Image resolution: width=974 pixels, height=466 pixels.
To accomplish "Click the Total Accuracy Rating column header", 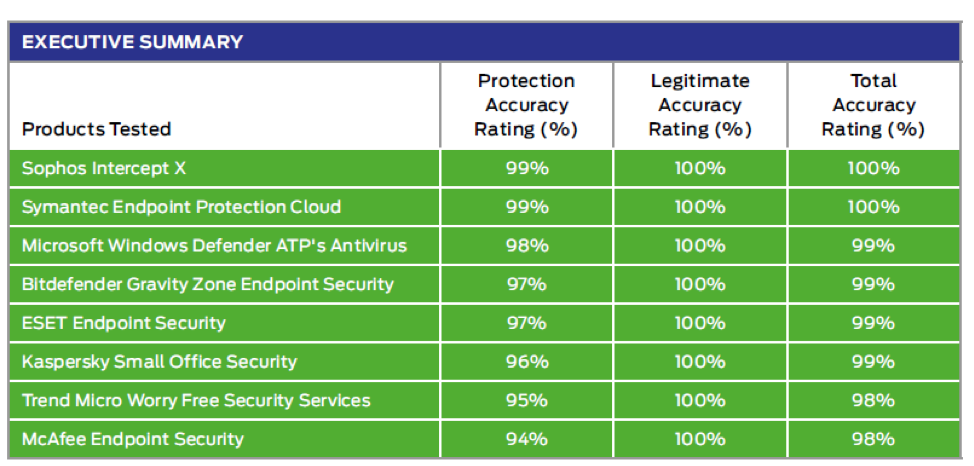I will [x=874, y=106].
